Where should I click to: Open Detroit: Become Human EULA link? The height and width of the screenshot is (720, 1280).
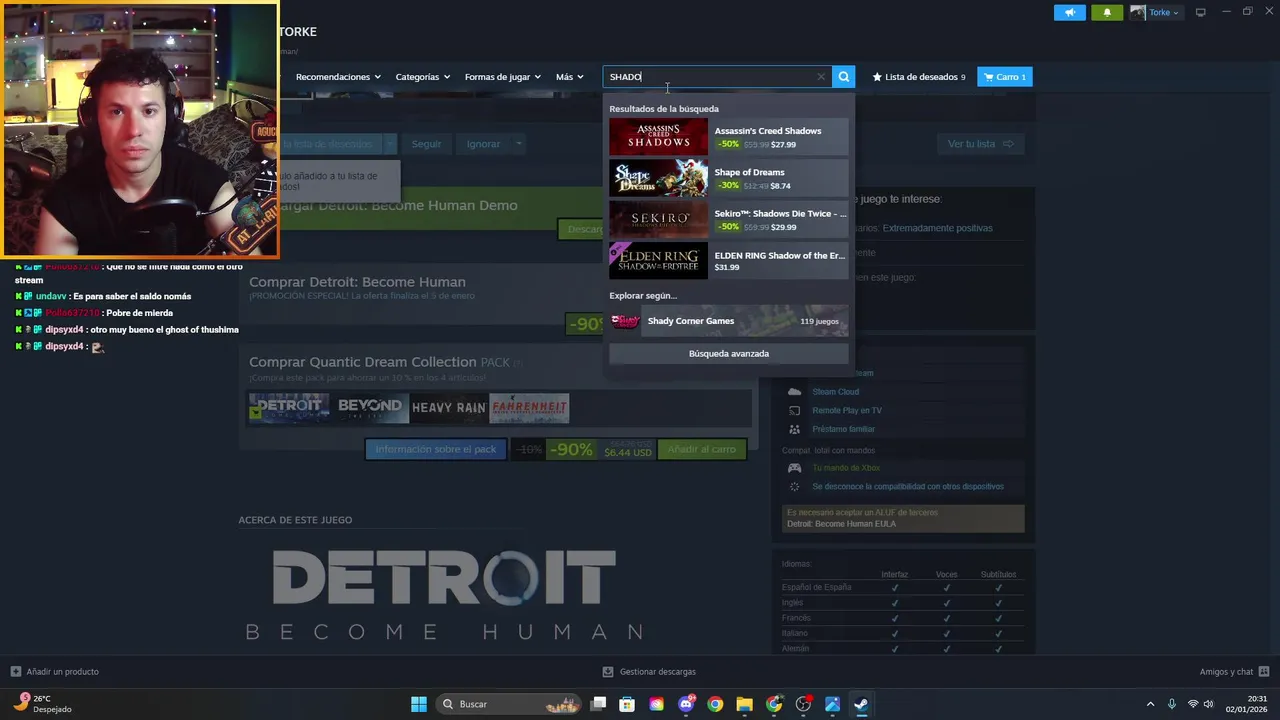tap(841, 524)
